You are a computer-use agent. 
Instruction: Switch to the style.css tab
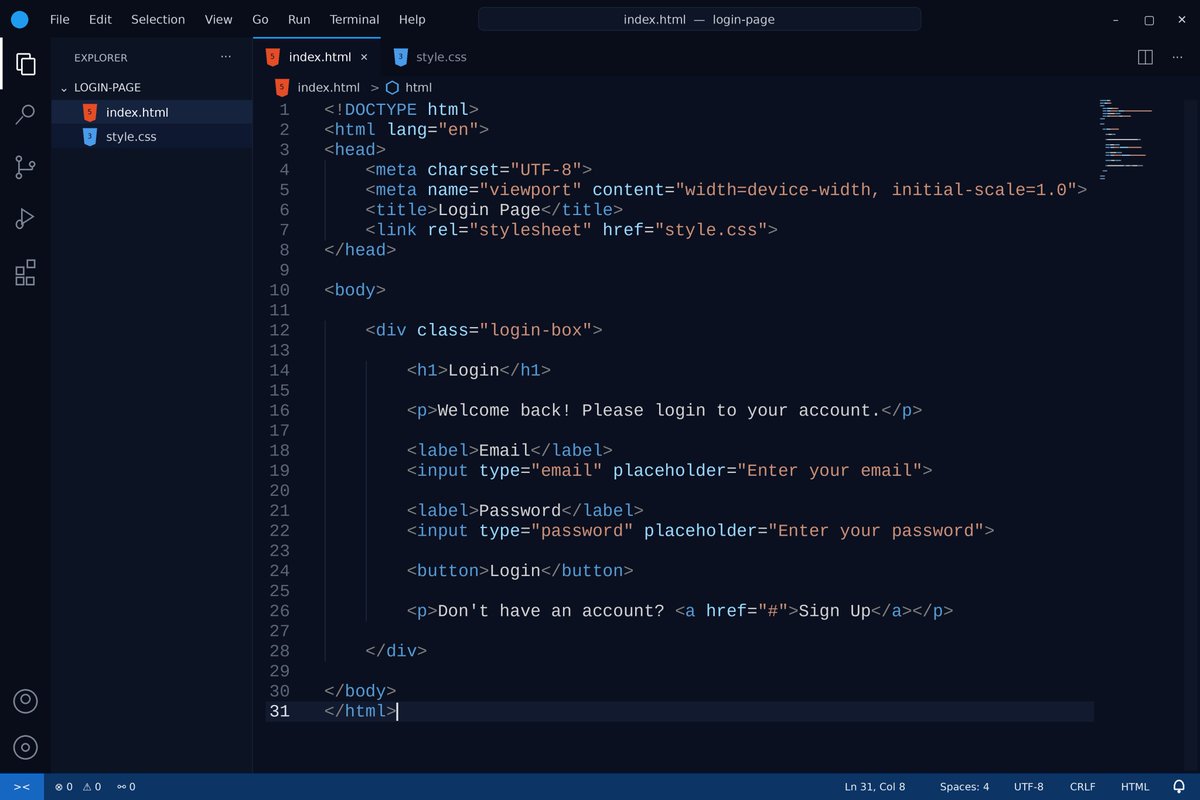432,57
